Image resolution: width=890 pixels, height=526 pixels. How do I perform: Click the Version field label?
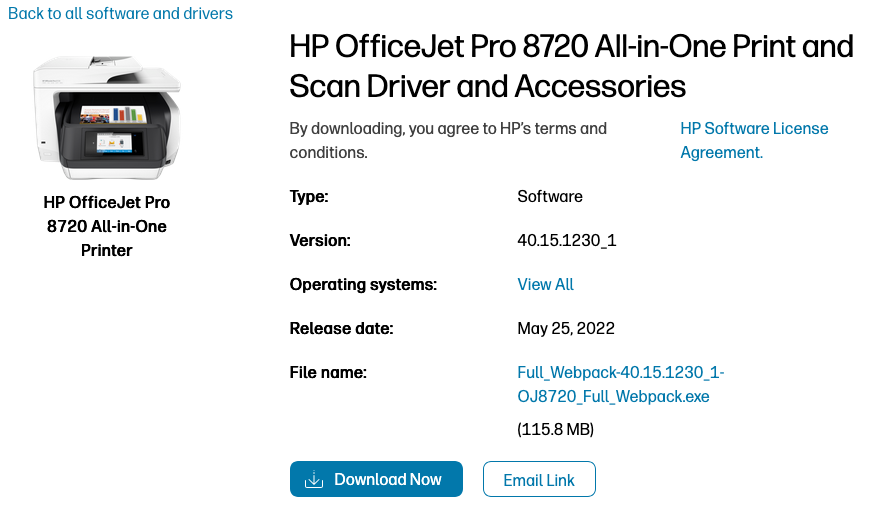coord(320,240)
